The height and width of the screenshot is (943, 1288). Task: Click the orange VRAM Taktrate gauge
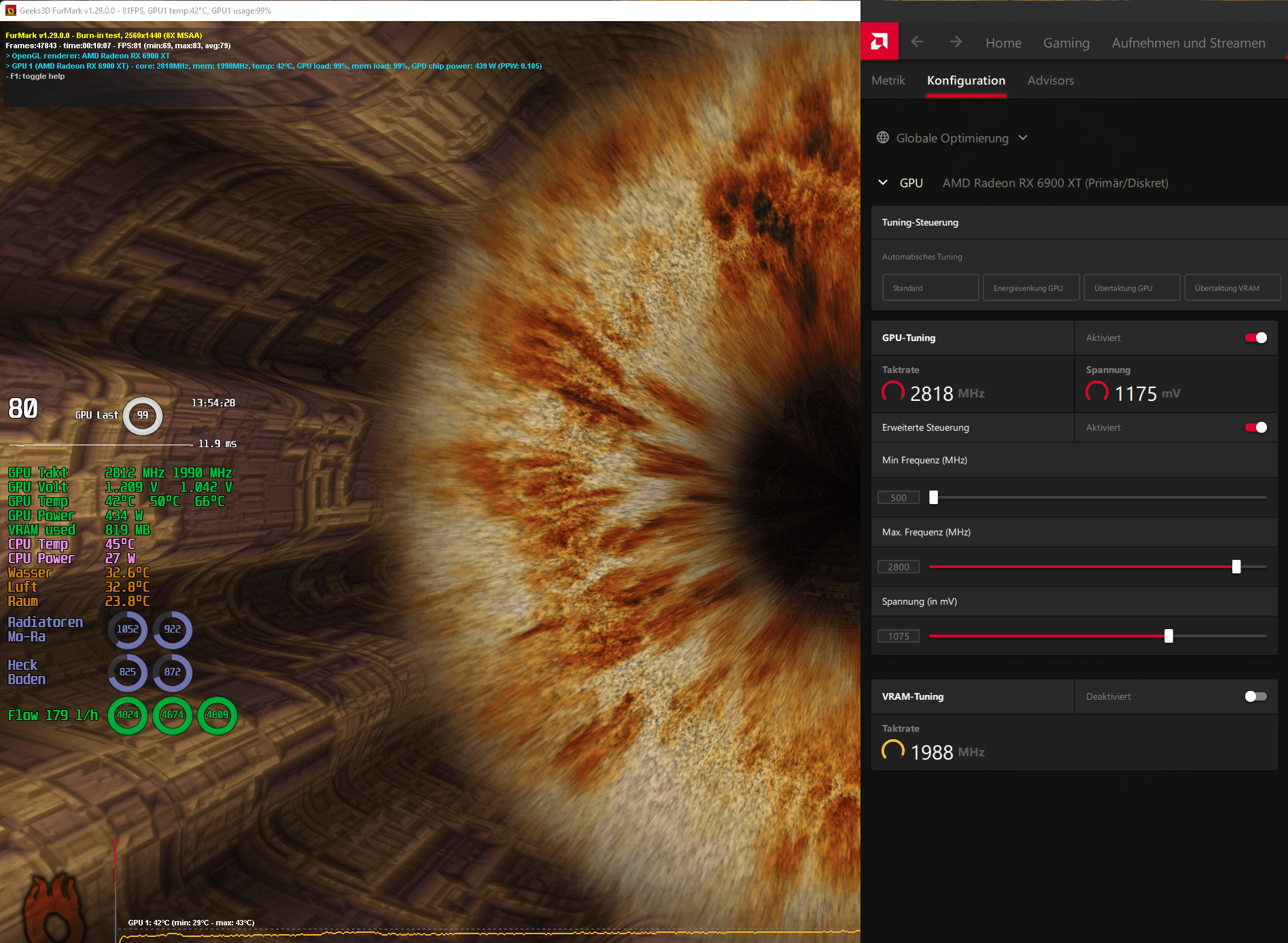tap(893, 751)
